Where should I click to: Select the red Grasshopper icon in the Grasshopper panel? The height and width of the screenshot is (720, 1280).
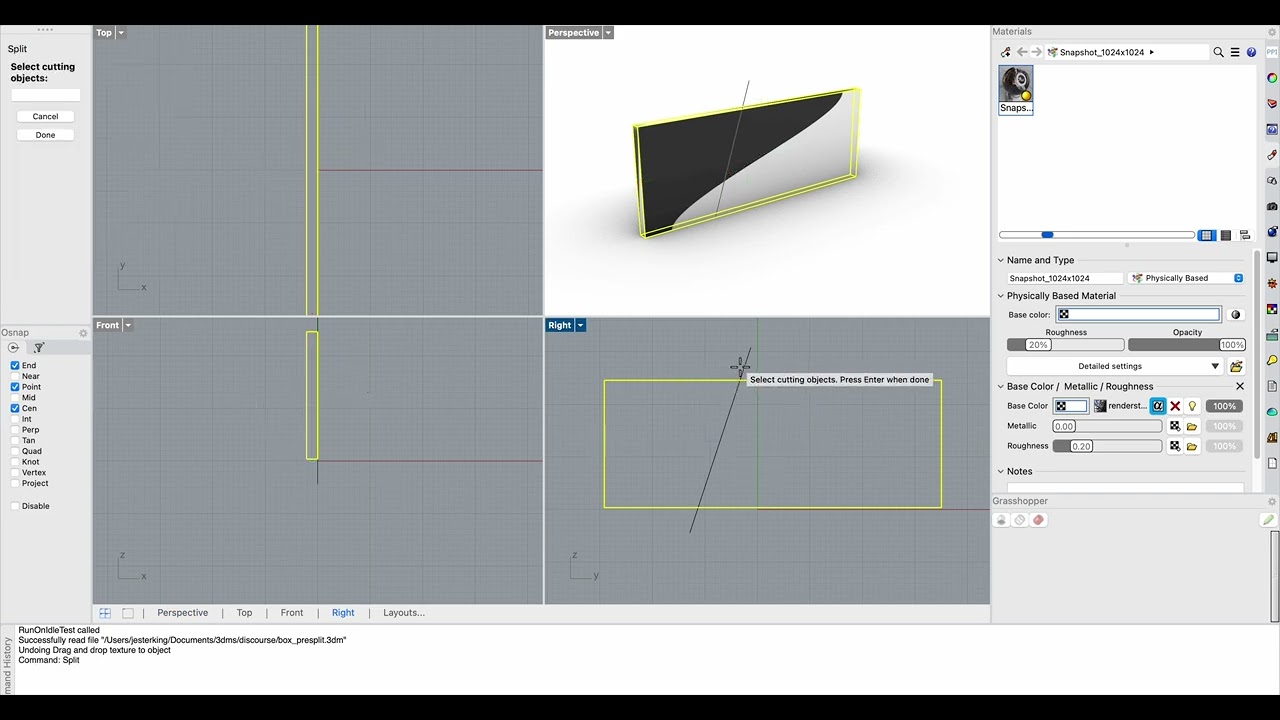point(1038,520)
